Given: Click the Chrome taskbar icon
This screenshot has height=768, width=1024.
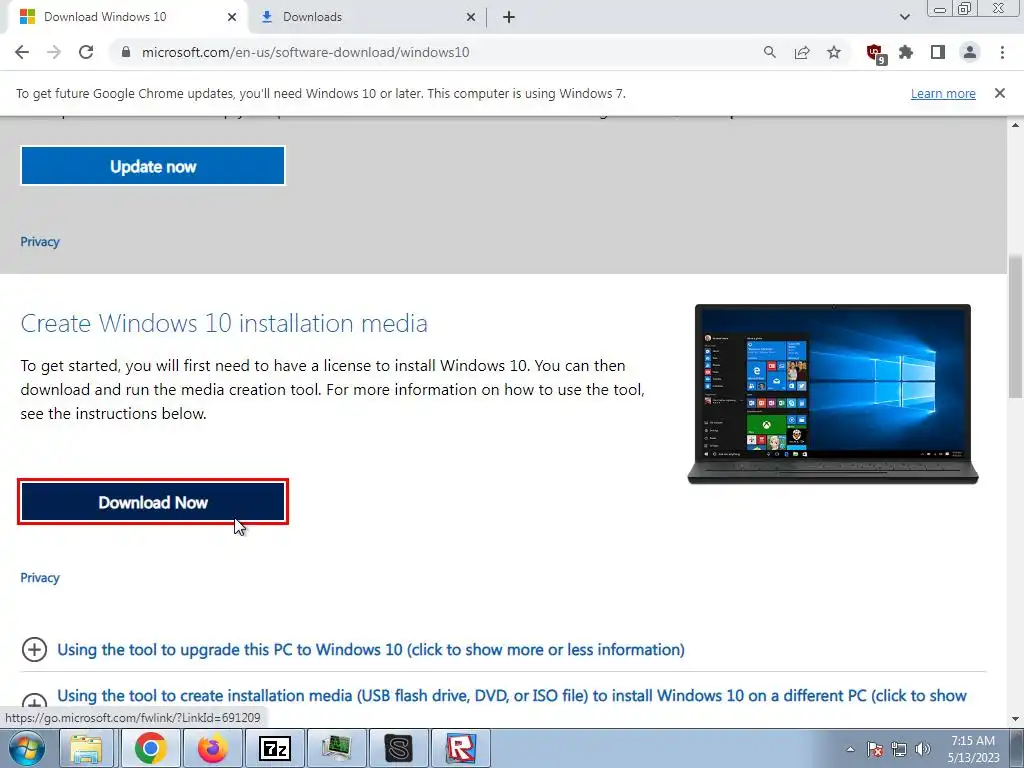Looking at the screenshot, I should click(x=150, y=748).
